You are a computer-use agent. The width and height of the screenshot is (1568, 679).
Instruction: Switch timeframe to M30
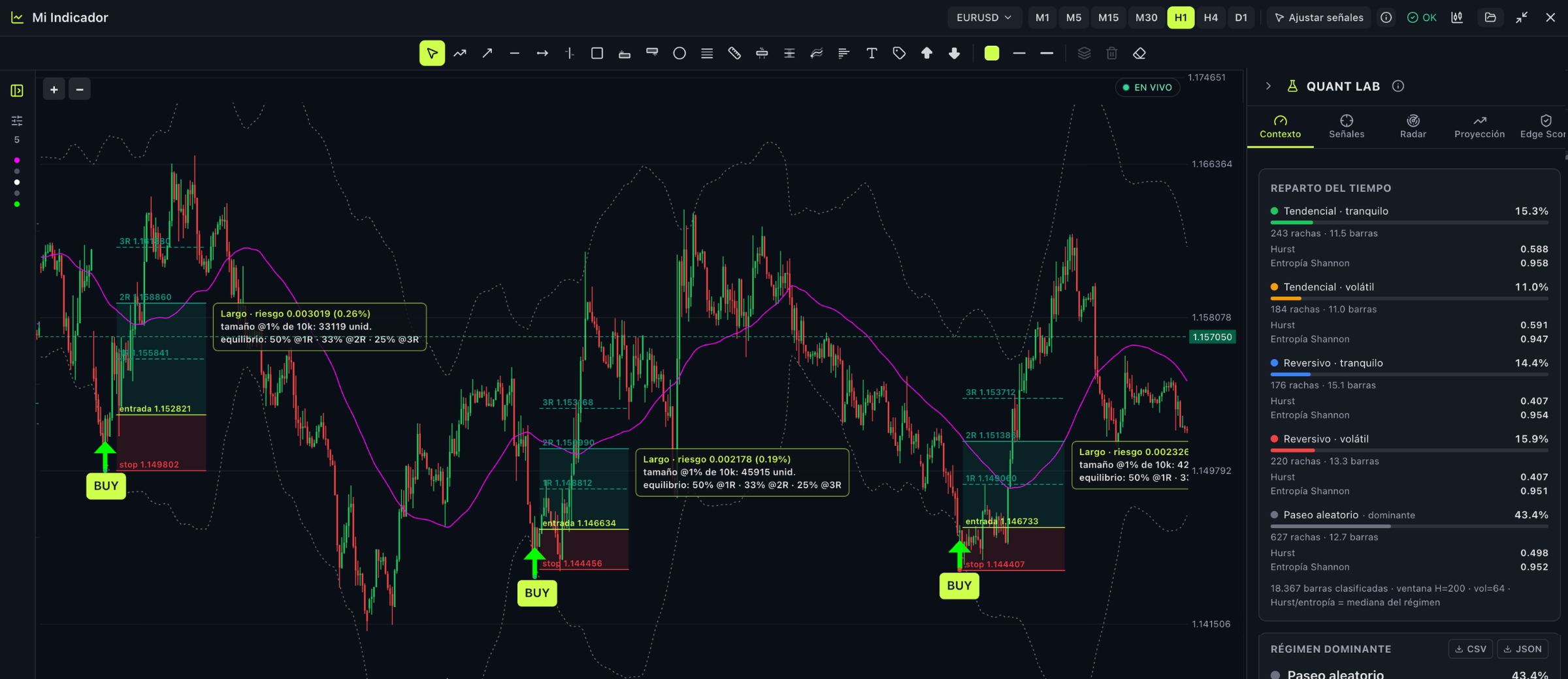tap(1147, 18)
